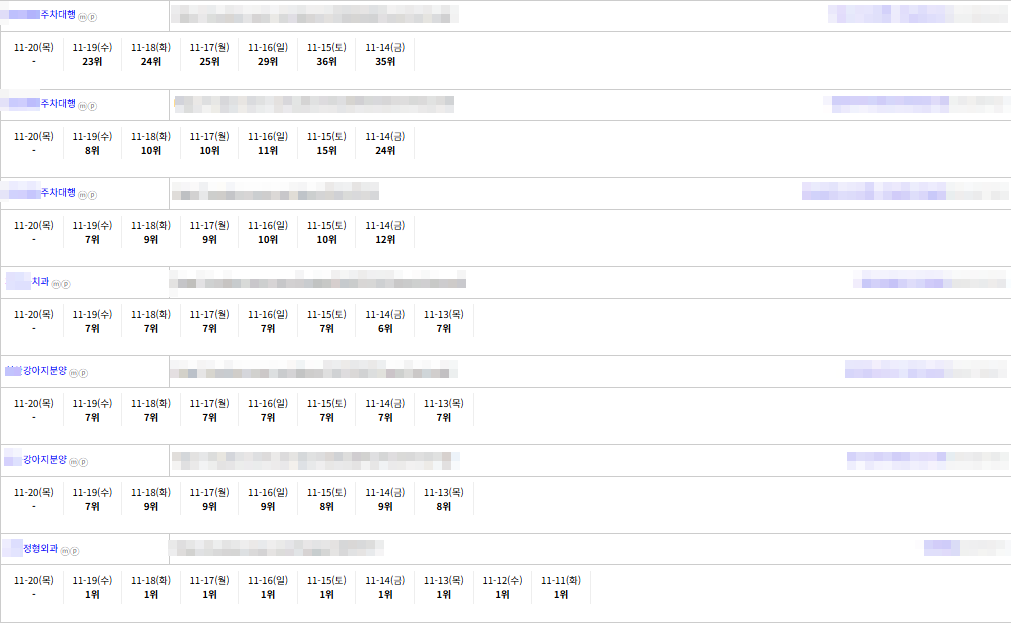This screenshot has width=1011, height=623.
Task: Click the 'p' icon beside 치과 keyword
Action: (65, 284)
